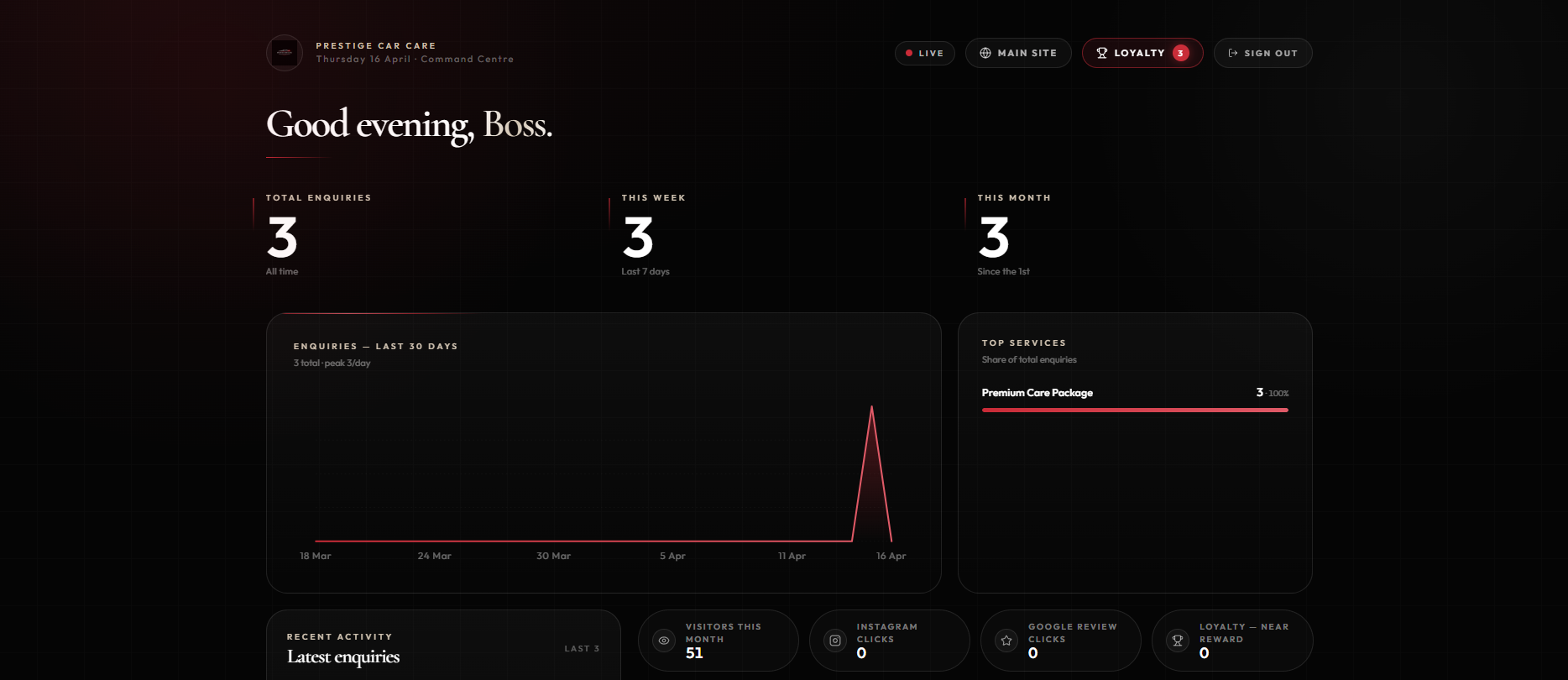Click the 'PRESTIGE CAR CARE' title text

coord(376,45)
